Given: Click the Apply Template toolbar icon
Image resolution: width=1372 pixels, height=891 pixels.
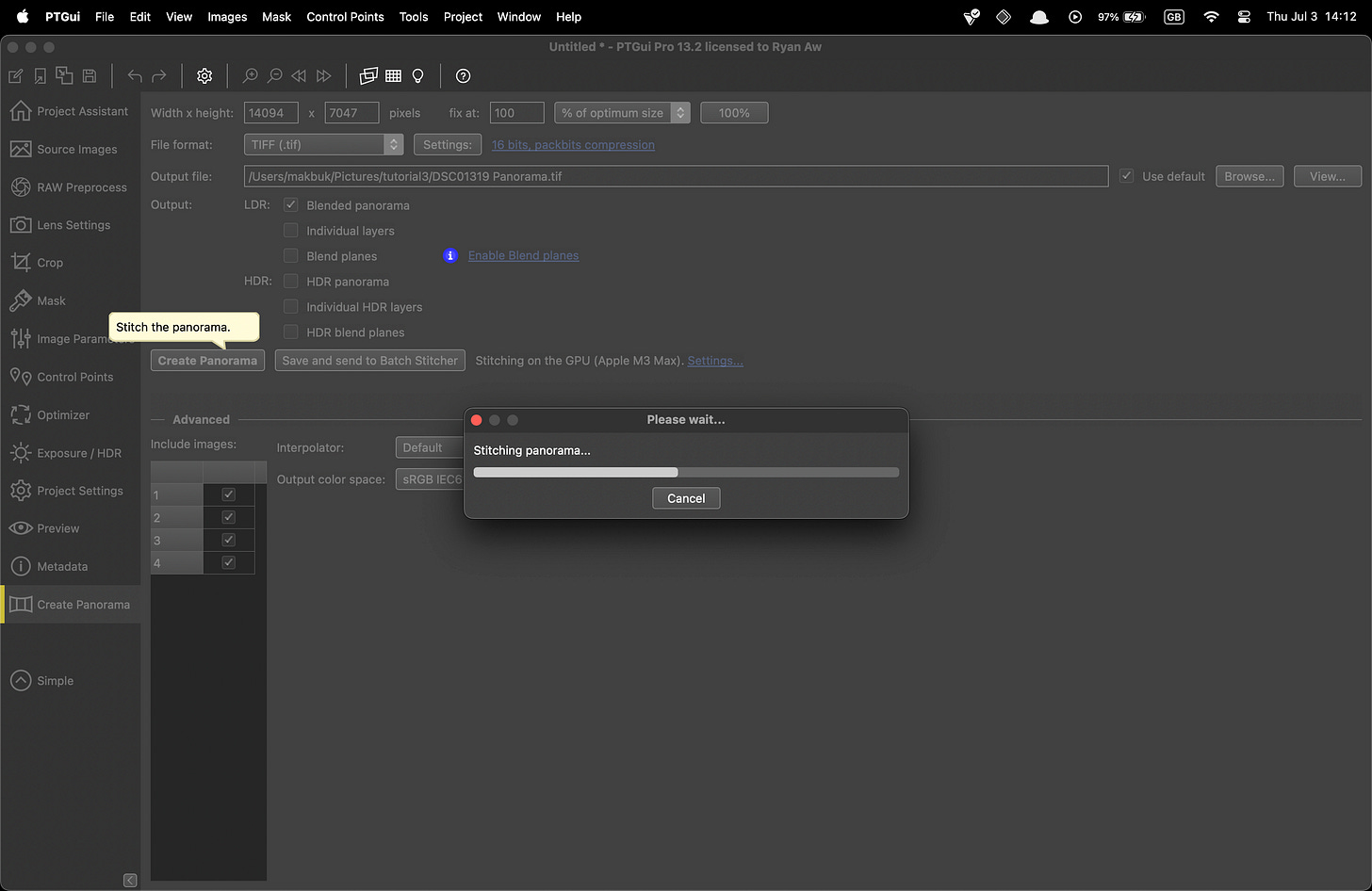Looking at the screenshot, I should 64,76.
